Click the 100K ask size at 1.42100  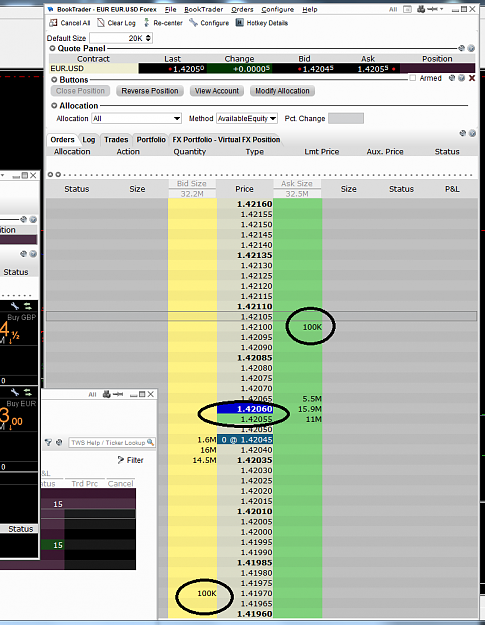(x=298, y=327)
